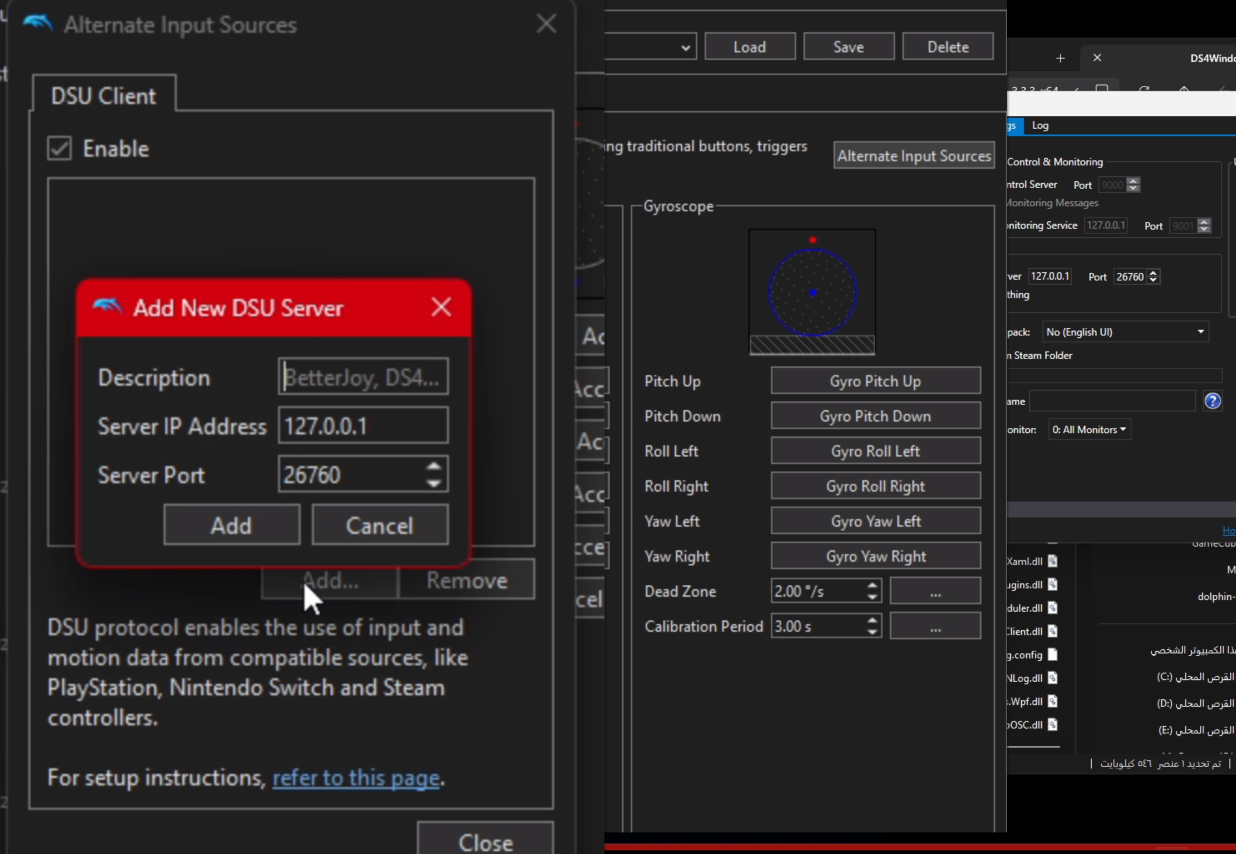Click the Description field in DSU dialog

pyautogui.click(x=363, y=377)
